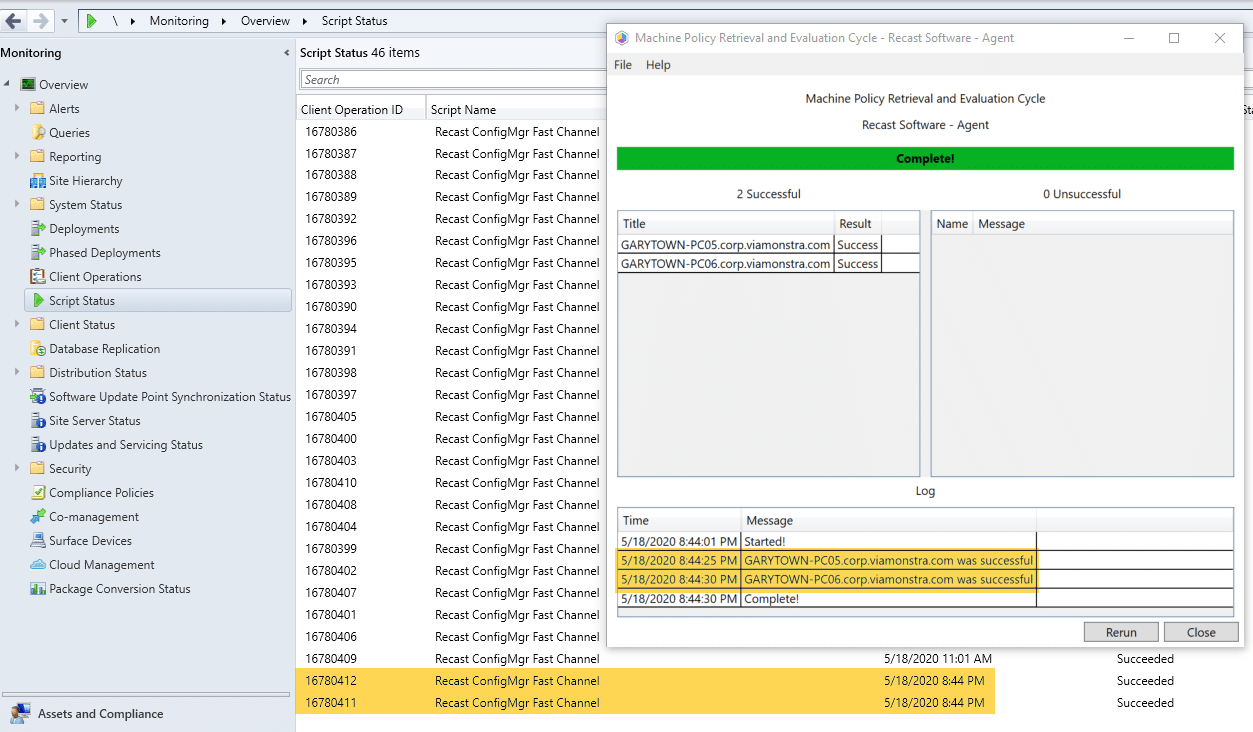Click the Rerun button
1253x732 pixels.
point(1120,632)
